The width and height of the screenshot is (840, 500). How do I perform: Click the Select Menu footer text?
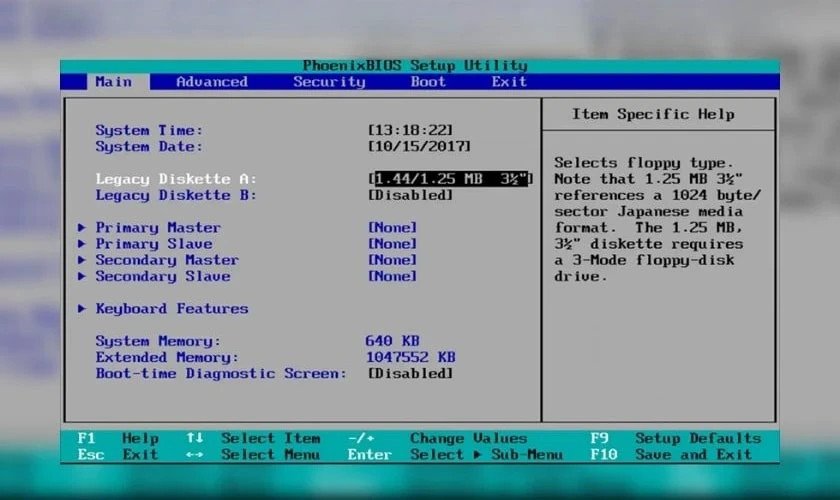click(x=271, y=455)
